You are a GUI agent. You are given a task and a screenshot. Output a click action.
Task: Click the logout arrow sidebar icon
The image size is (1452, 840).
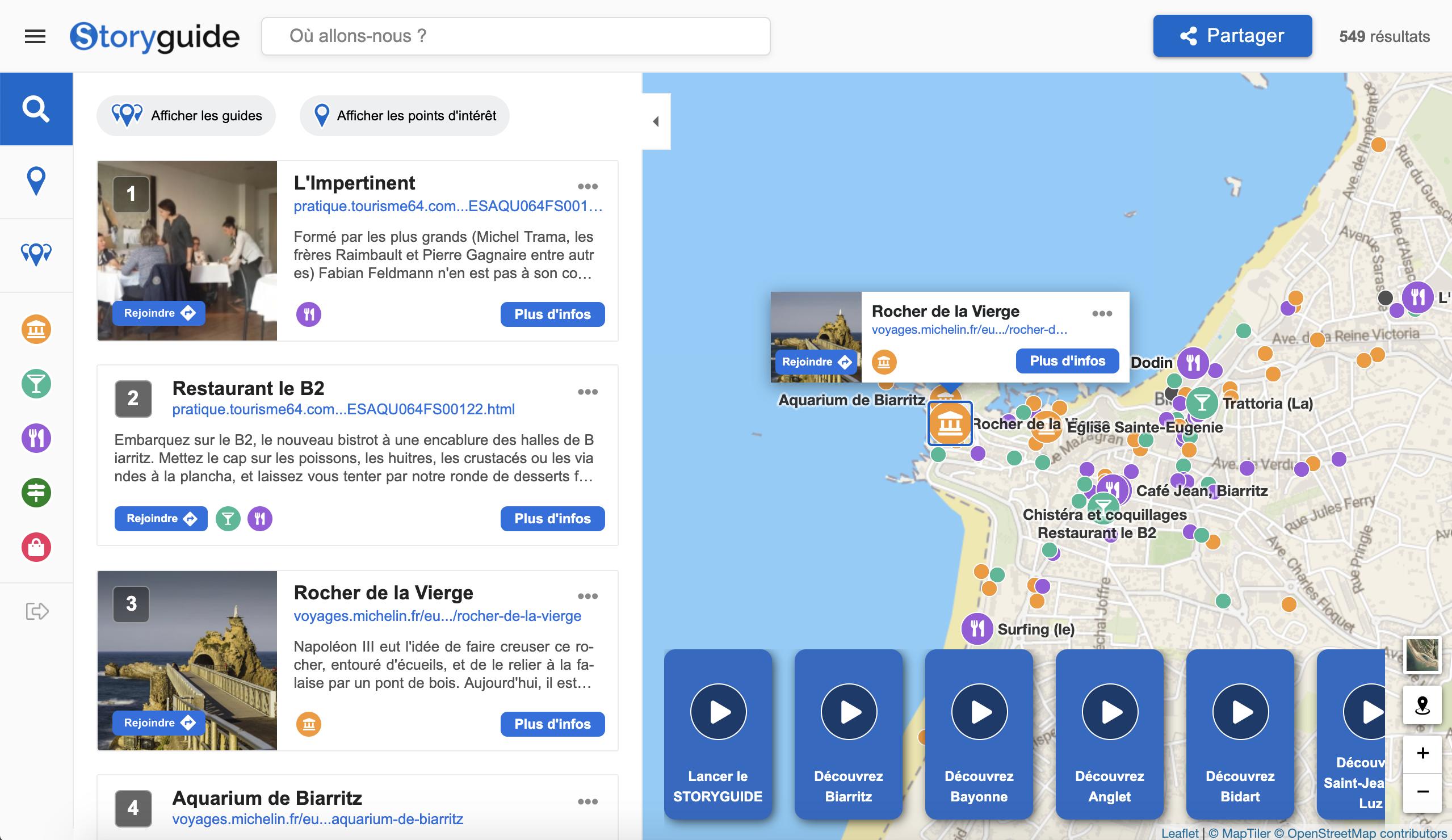click(x=37, y=611)
